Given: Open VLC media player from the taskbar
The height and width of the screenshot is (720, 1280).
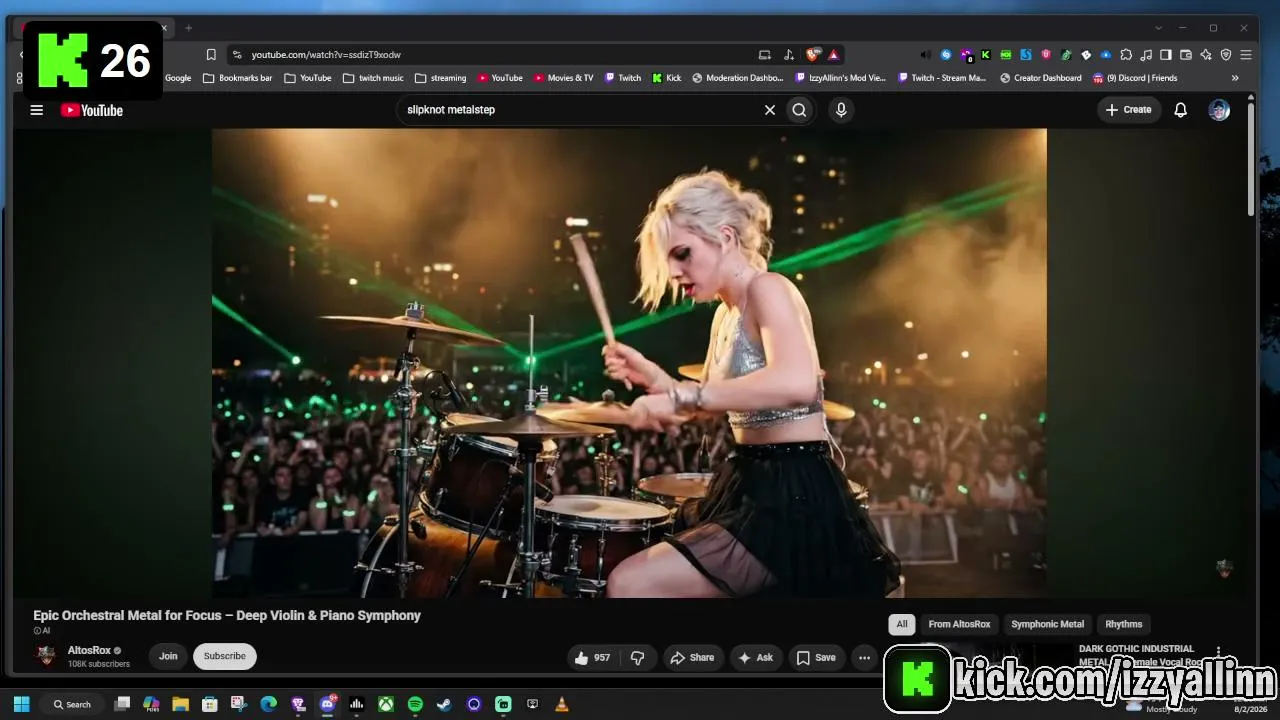Looking at the screenshot, I should click(x=562, y=704).
